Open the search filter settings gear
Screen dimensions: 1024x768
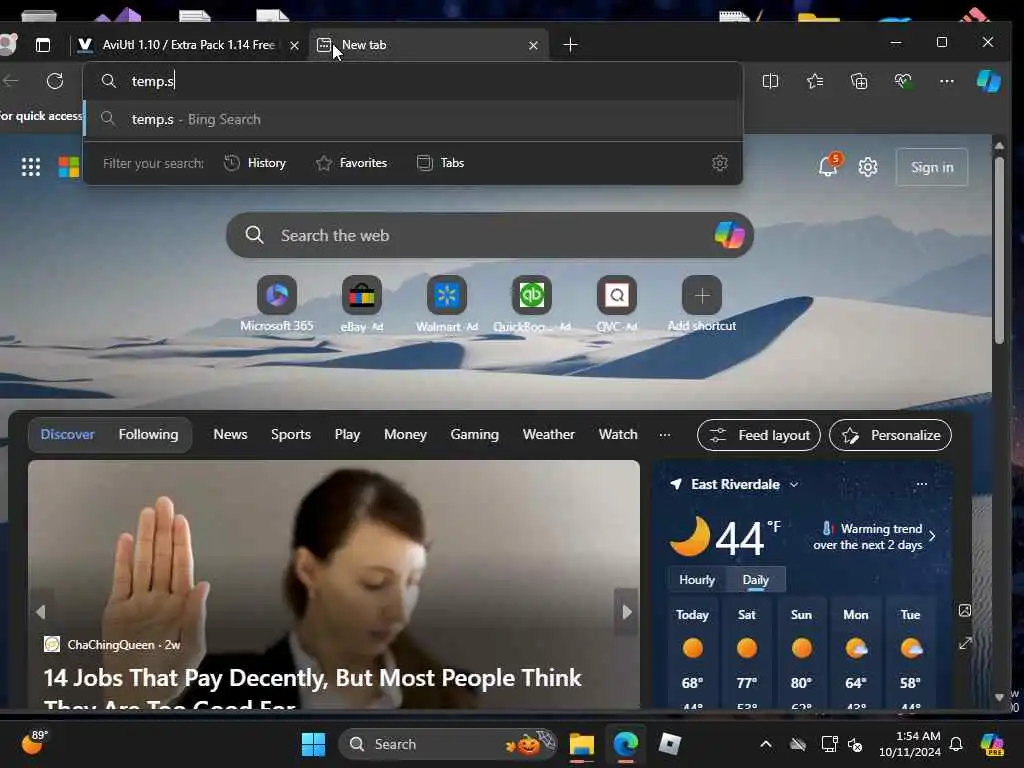pyautogui.click(x=720, y=163)
